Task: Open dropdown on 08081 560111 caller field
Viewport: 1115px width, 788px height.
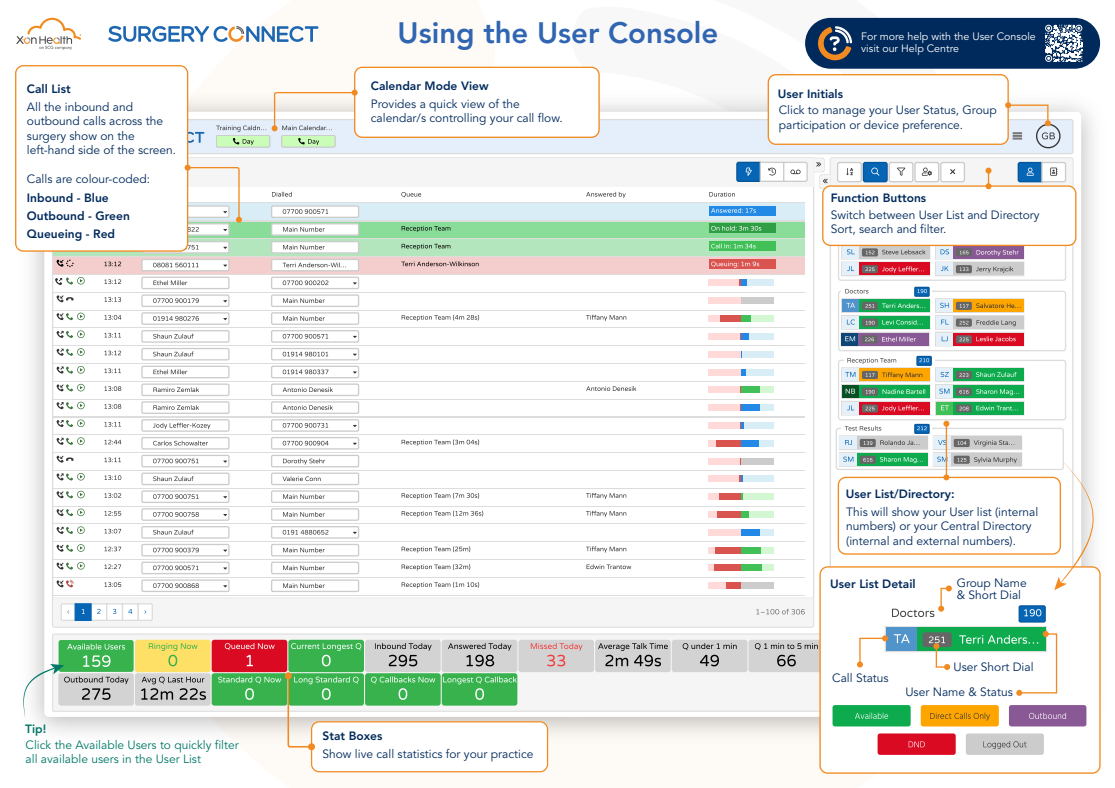Action: click(225, 265)
